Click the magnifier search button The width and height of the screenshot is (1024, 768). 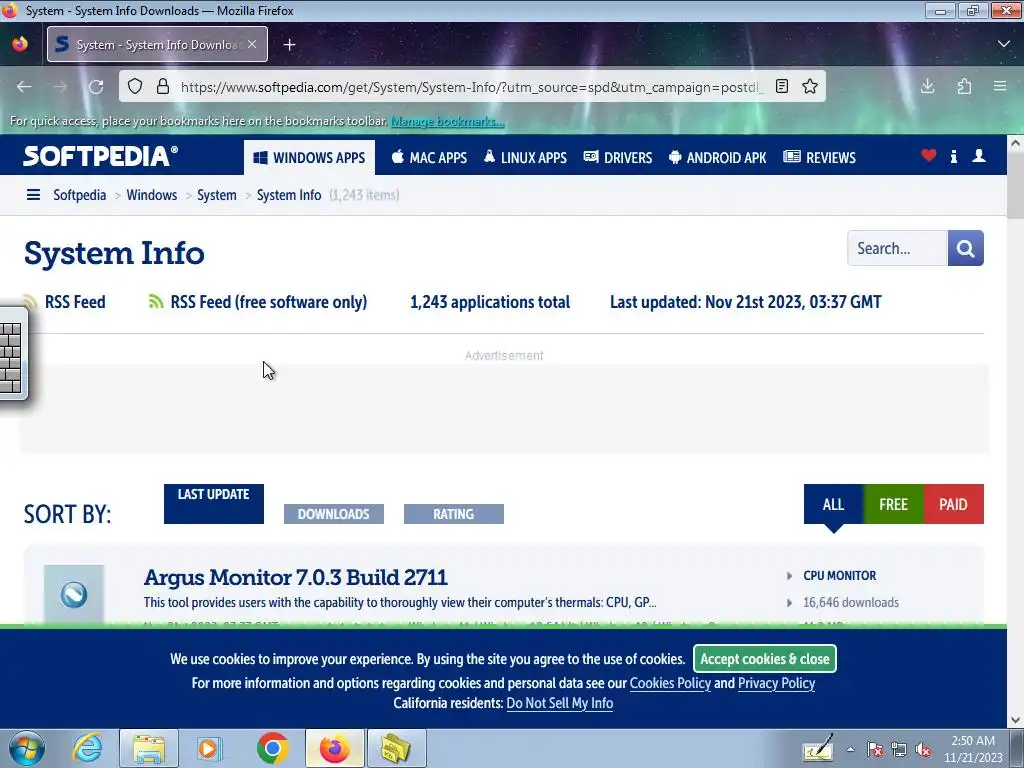point(965,248)
